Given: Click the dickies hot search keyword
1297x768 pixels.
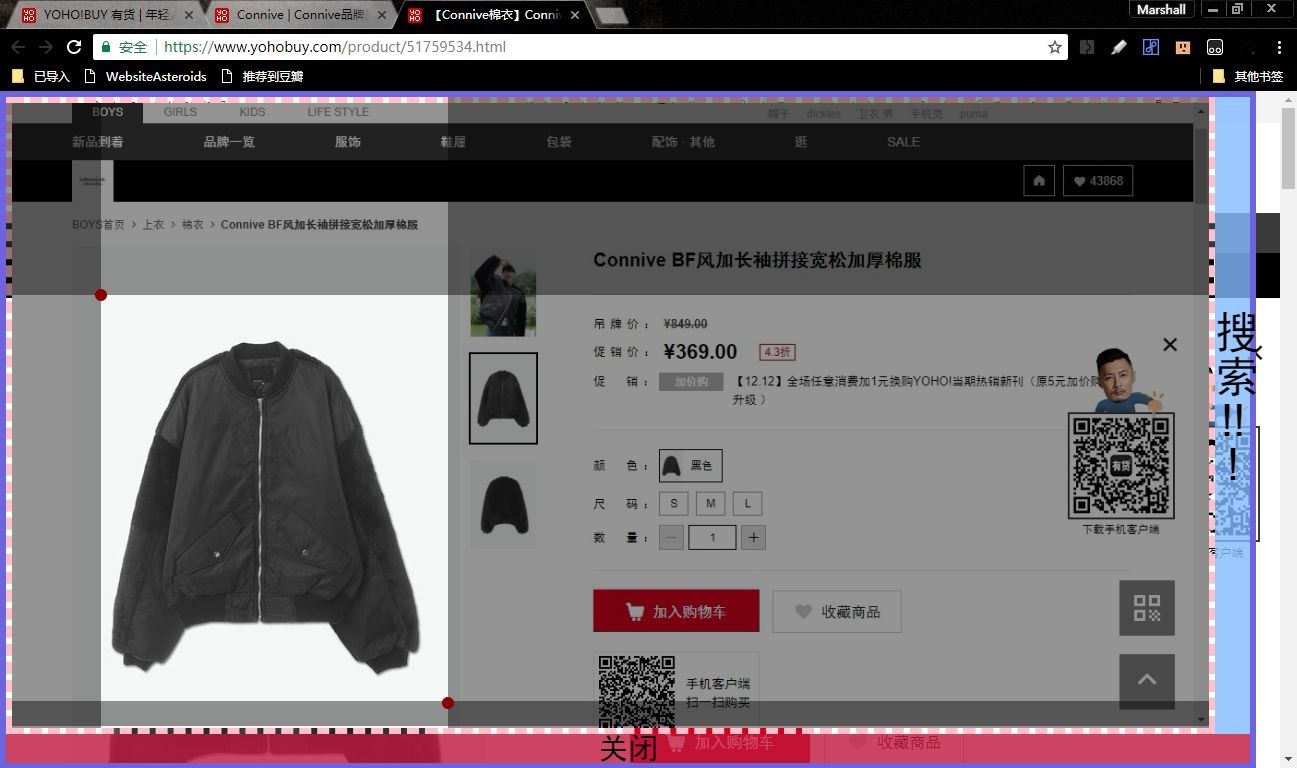Looking at the screenshot, I should point(823,114).
